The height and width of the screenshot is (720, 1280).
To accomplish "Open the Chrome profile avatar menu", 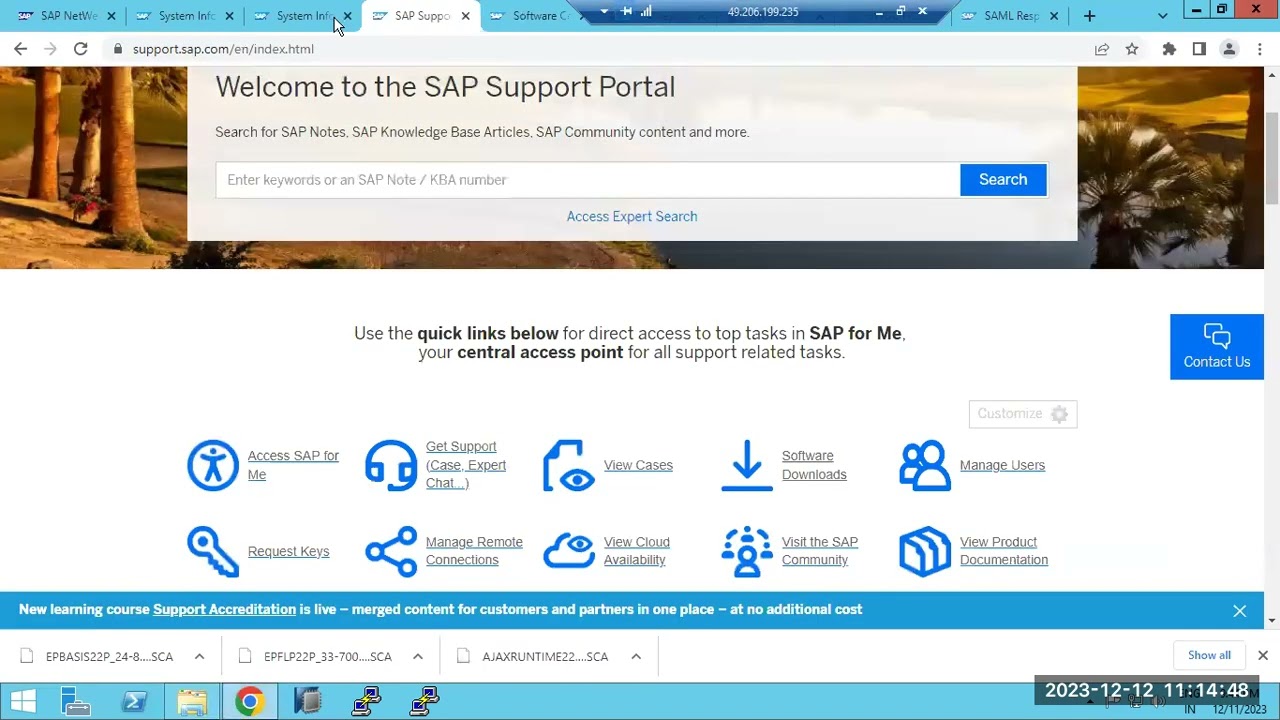I will (1229, 49).
